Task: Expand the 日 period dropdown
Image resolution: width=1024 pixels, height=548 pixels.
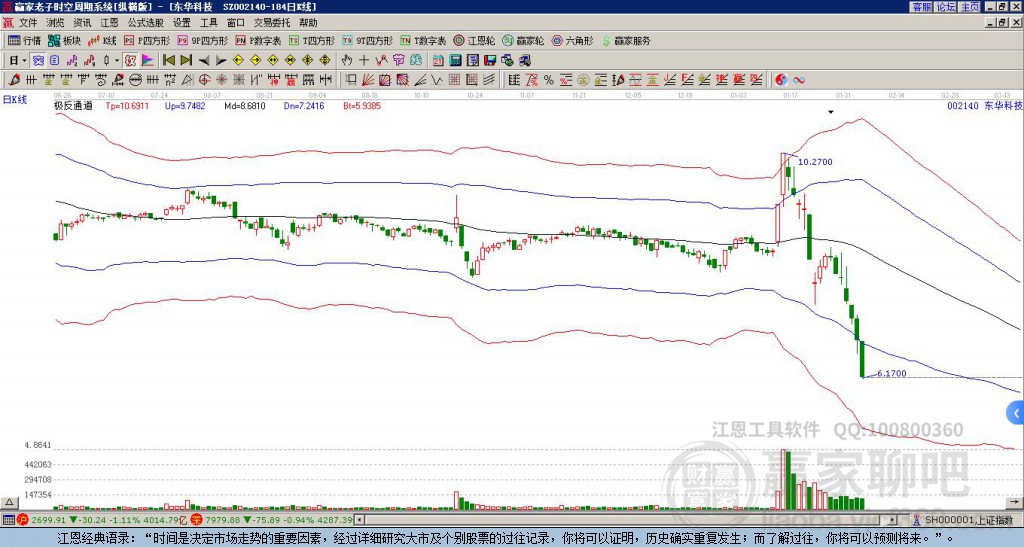Action: point(24,61)
